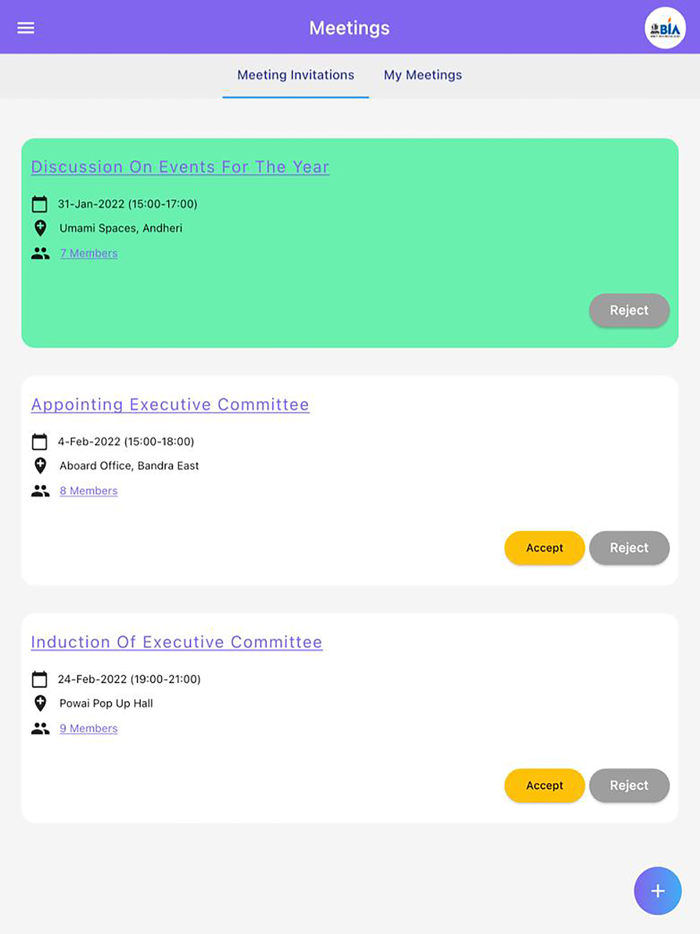700x934 pixels.
Task: Open the 9 Members list
Action: [x=88, y=728]
